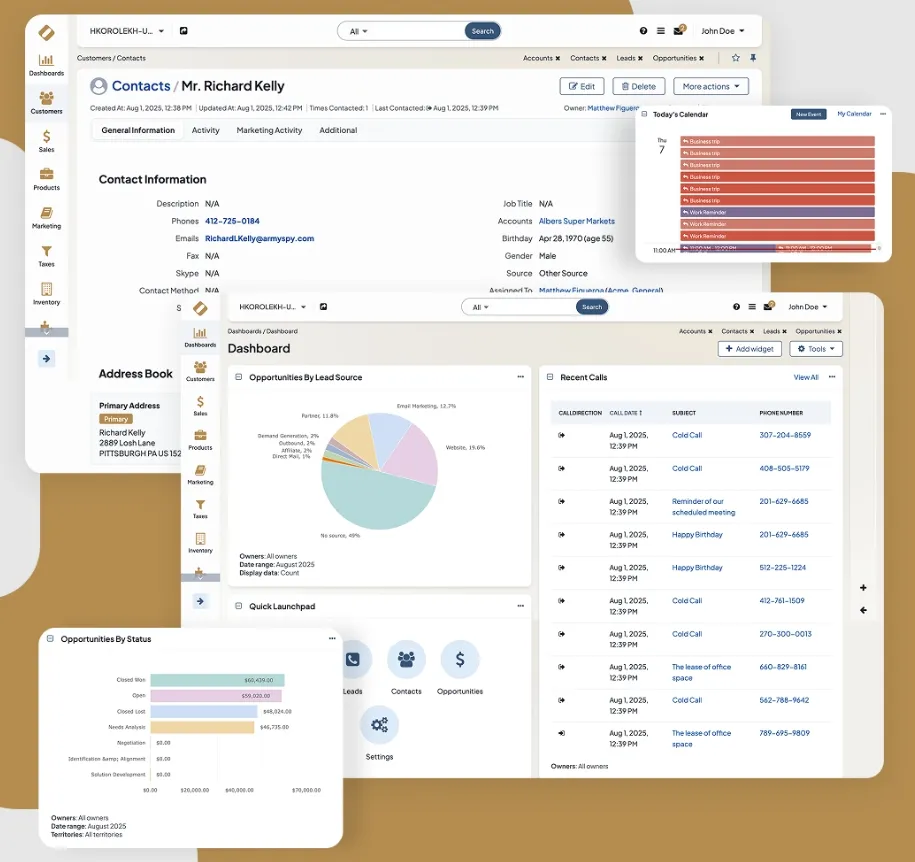Image resolution: width=915 pixels, height=862 pixels.
Task: Sort Recent Calls by the Call Date column
Action: point(626,413)
